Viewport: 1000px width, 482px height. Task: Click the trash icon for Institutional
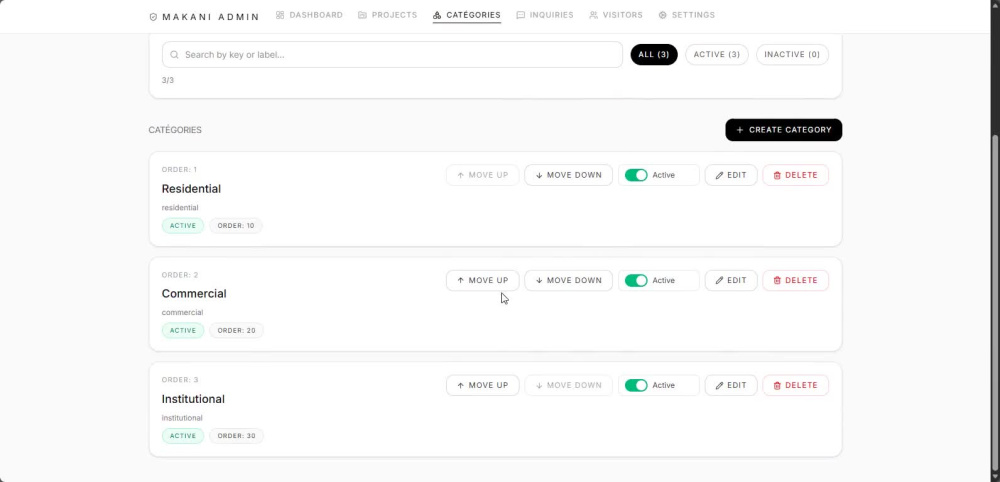[x=777, y=386]
